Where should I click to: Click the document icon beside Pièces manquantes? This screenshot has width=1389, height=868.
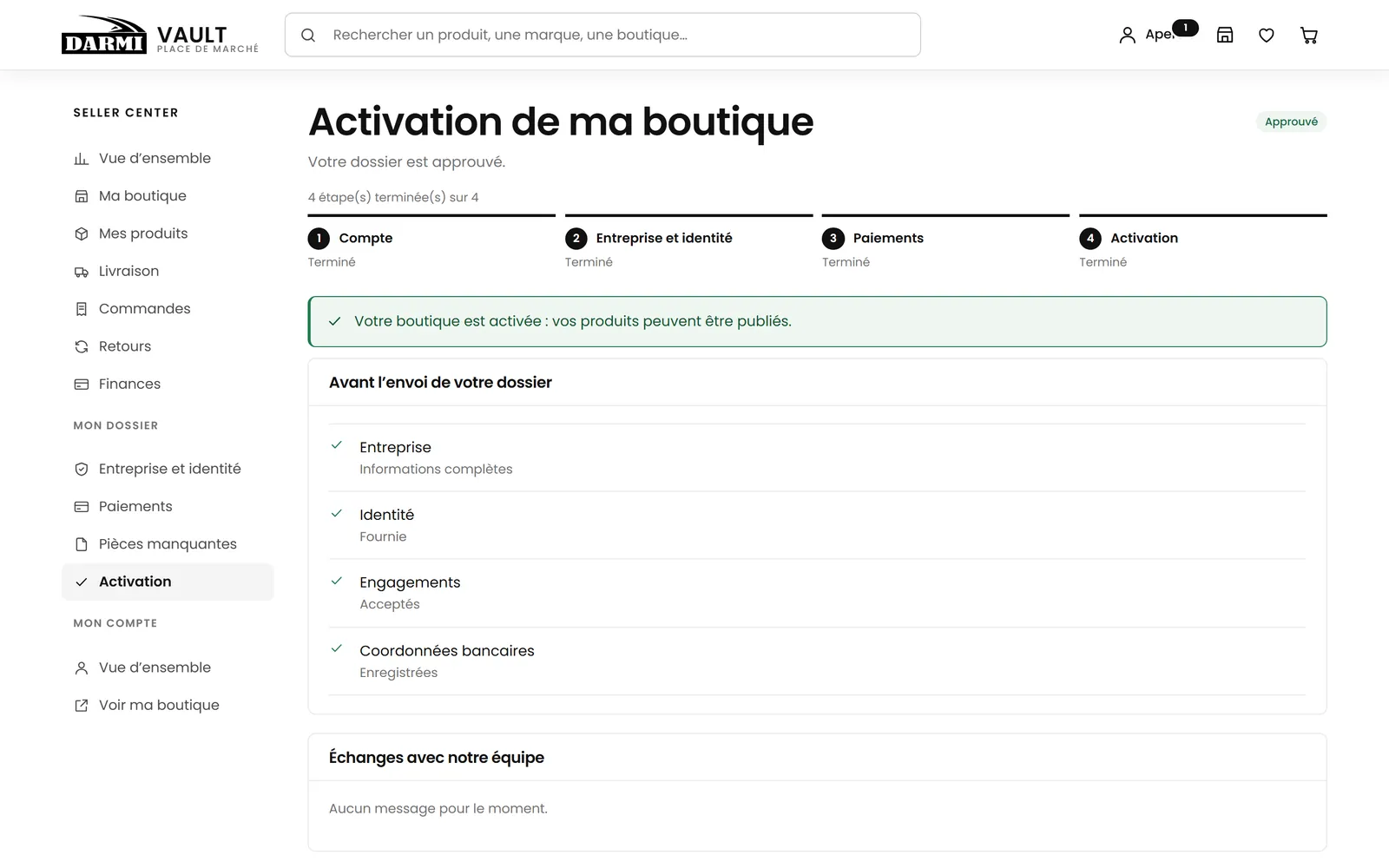coord(82,544)
